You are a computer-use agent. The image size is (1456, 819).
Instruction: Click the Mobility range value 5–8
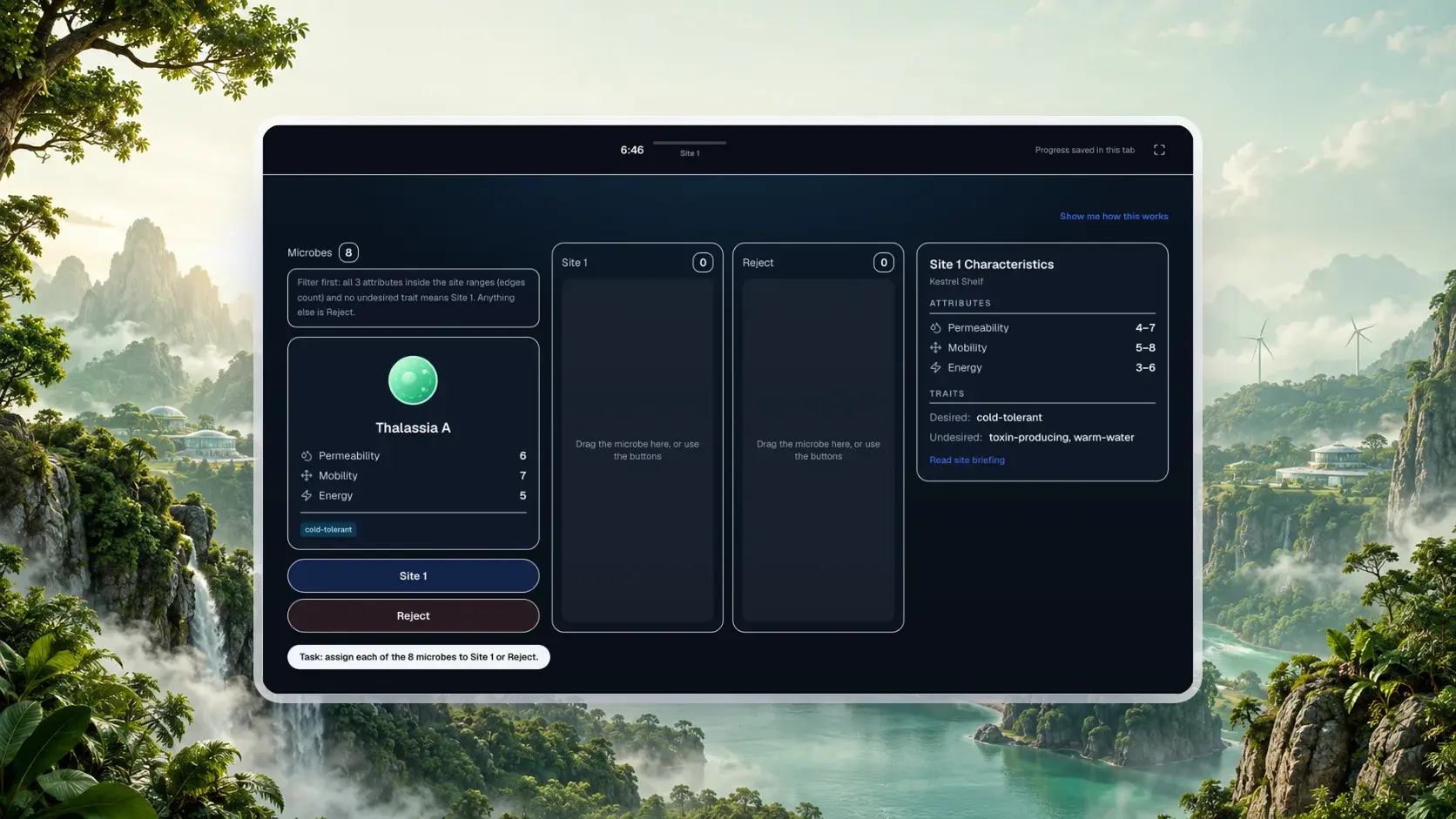click(x=1145, y=347)
